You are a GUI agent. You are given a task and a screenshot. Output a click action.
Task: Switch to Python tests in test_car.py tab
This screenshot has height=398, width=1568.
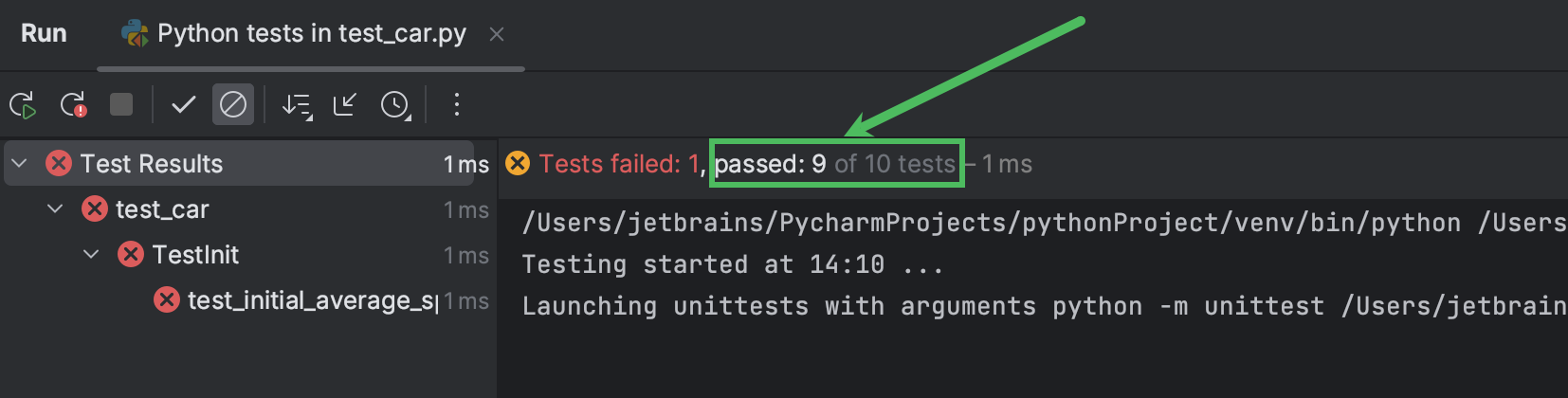click(294, 34)
